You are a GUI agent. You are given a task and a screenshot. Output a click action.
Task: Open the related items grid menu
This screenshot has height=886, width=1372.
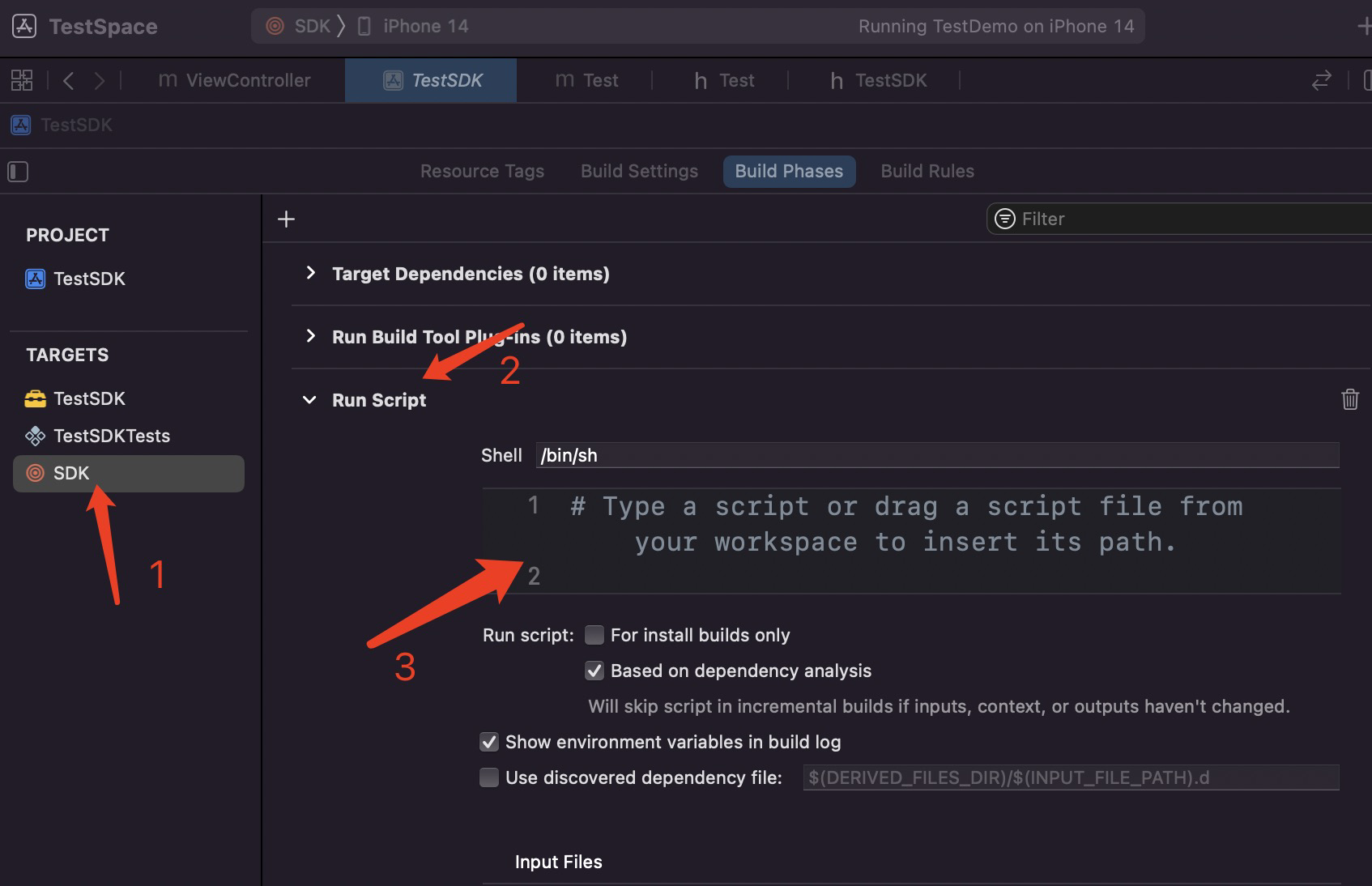tap(22, 80)
